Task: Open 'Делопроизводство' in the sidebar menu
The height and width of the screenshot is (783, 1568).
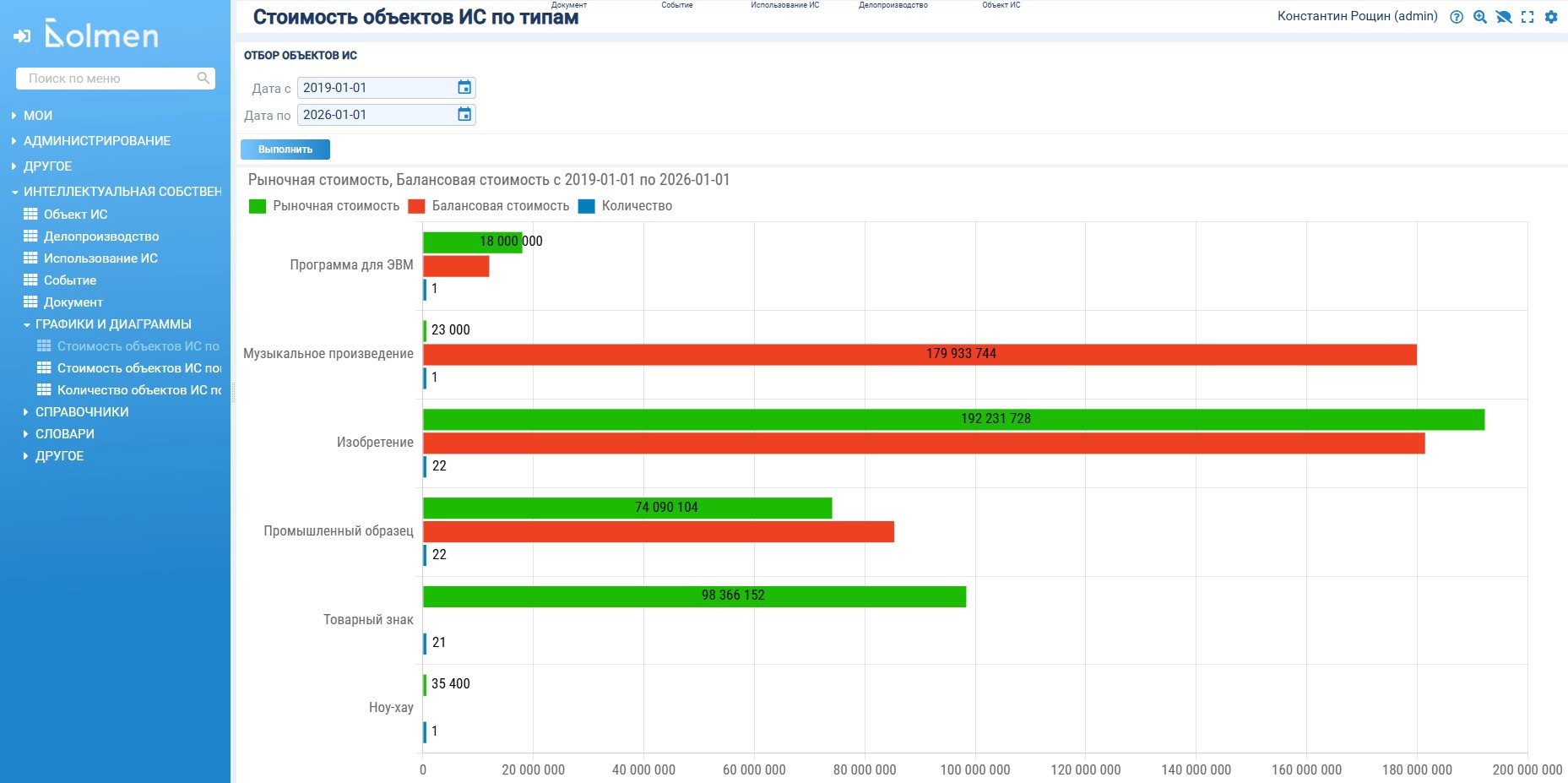Action: click(100, 237)
